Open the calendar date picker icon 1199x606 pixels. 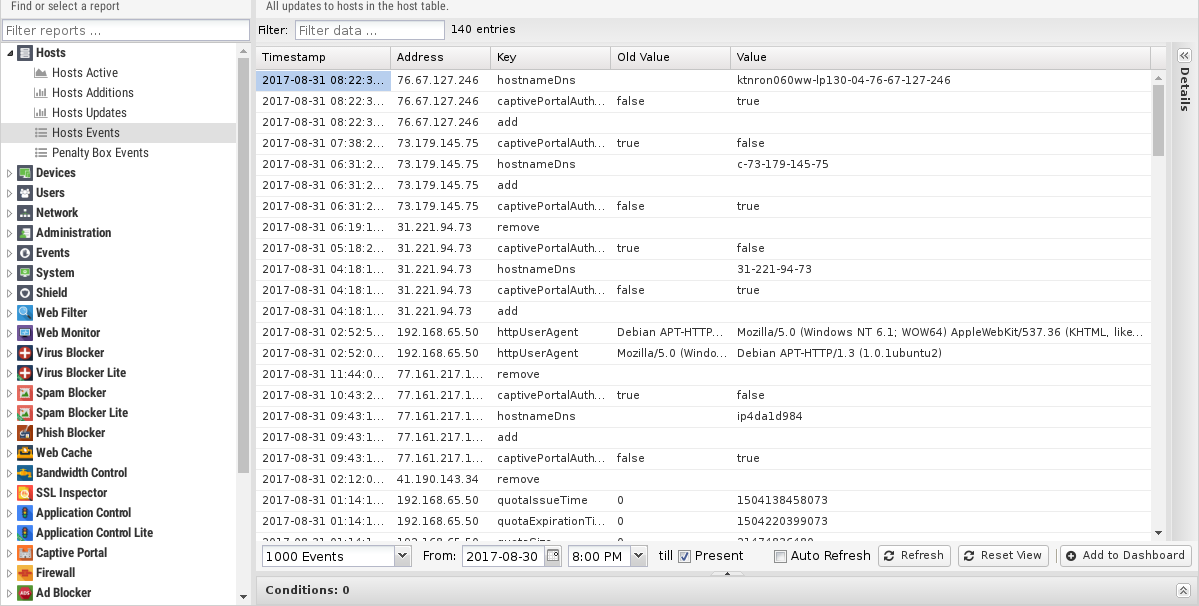pyautogui.click(x=553, y=556)
